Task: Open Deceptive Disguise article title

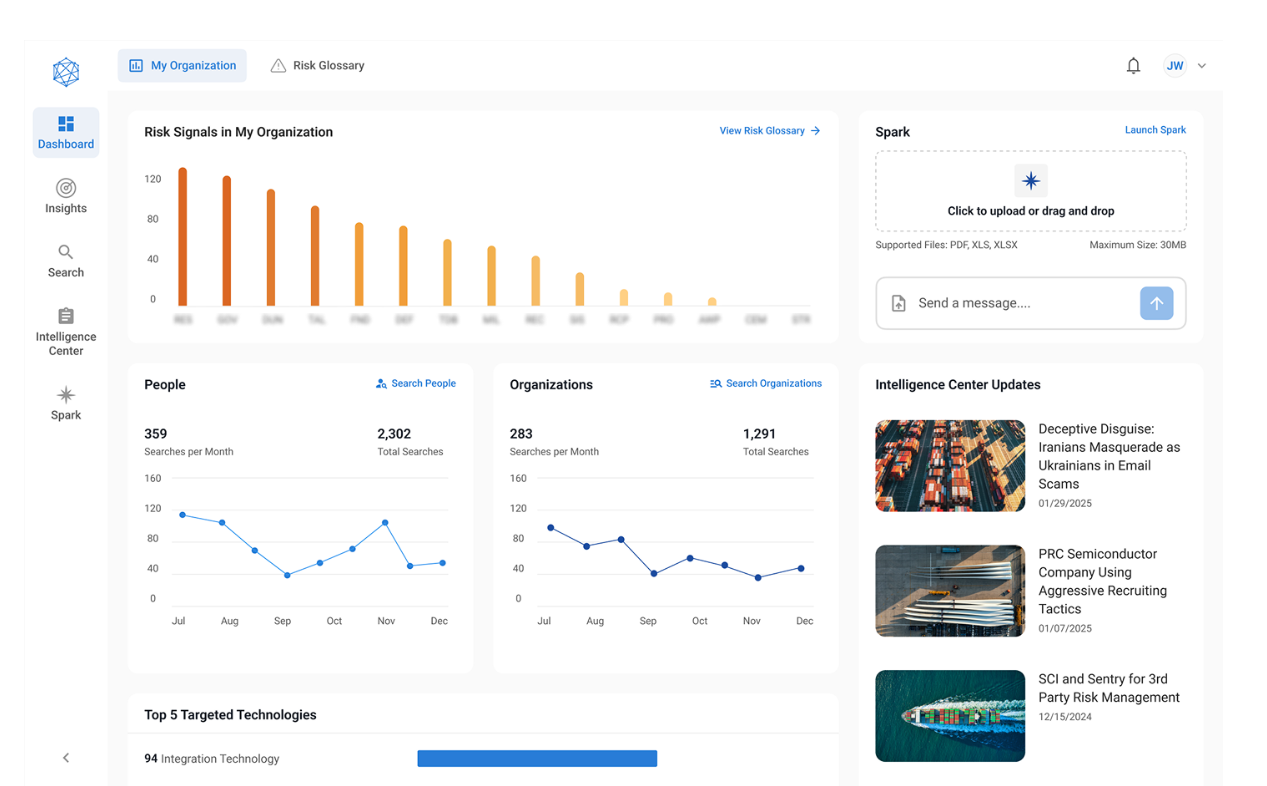Action: pyautogui.click(x=1109, y=456)
